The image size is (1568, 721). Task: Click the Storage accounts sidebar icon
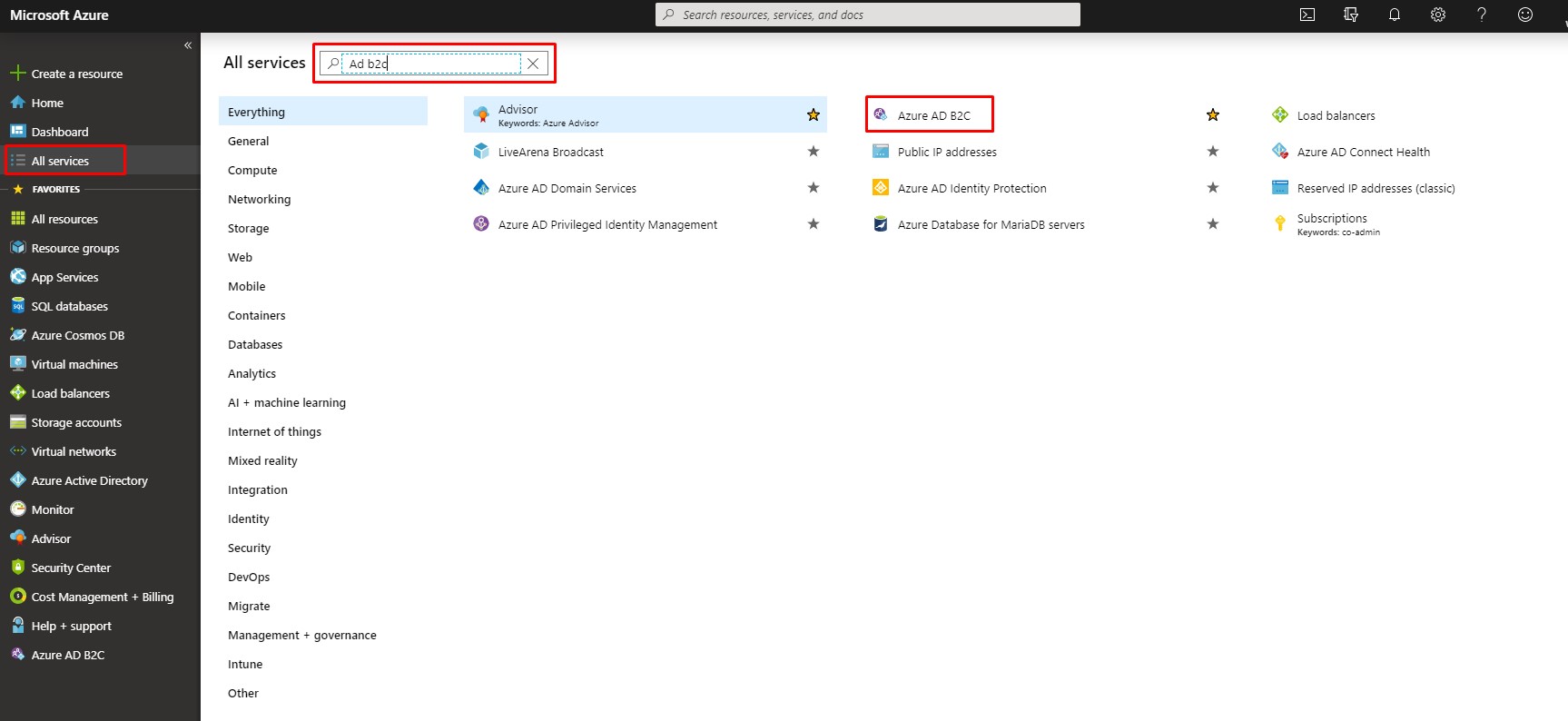click(x=17, y=422)
